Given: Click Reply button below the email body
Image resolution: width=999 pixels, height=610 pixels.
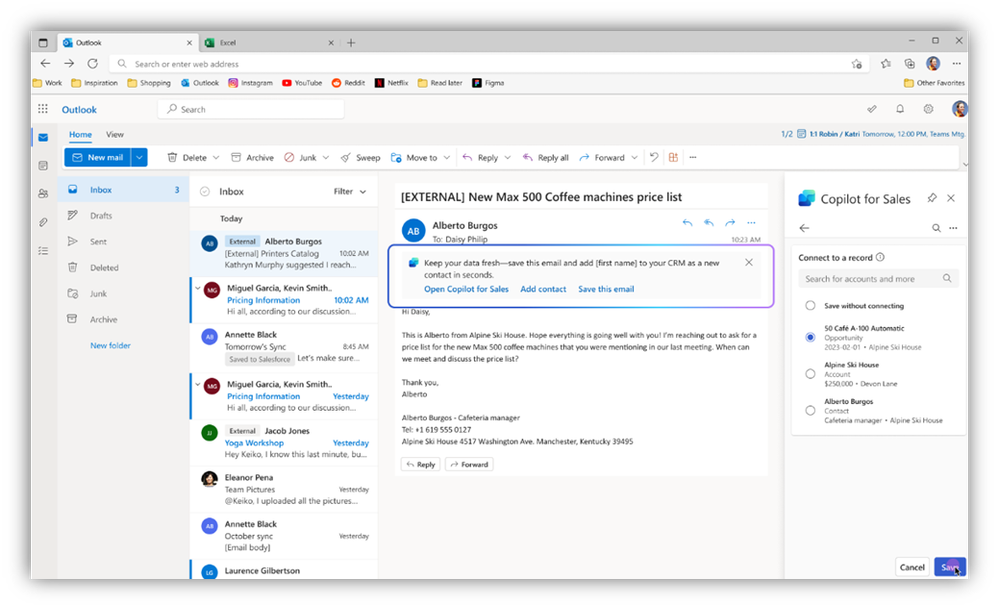Looking at the screenshot, I should 420,464.
